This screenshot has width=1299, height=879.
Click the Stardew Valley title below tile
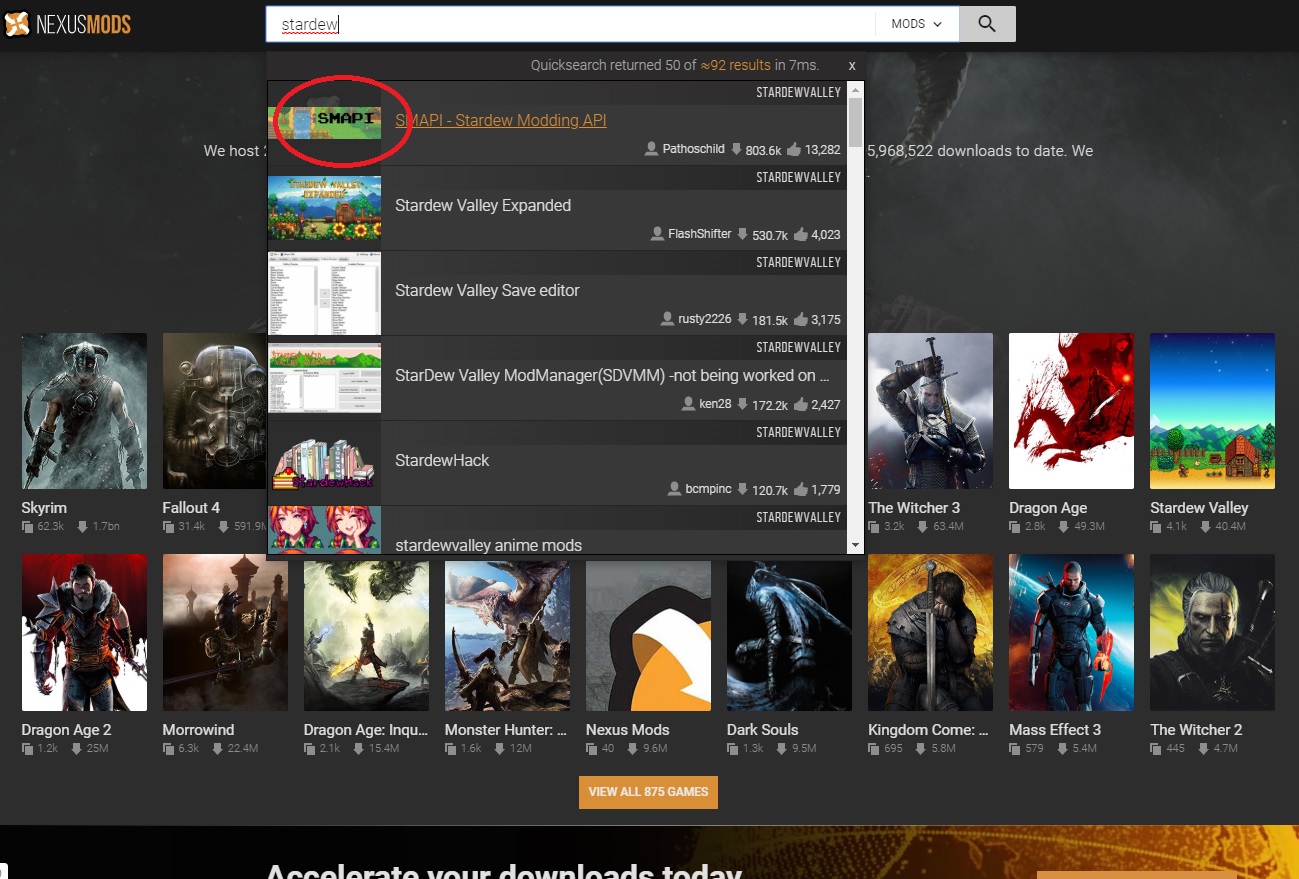click(x=1199, y=508)
